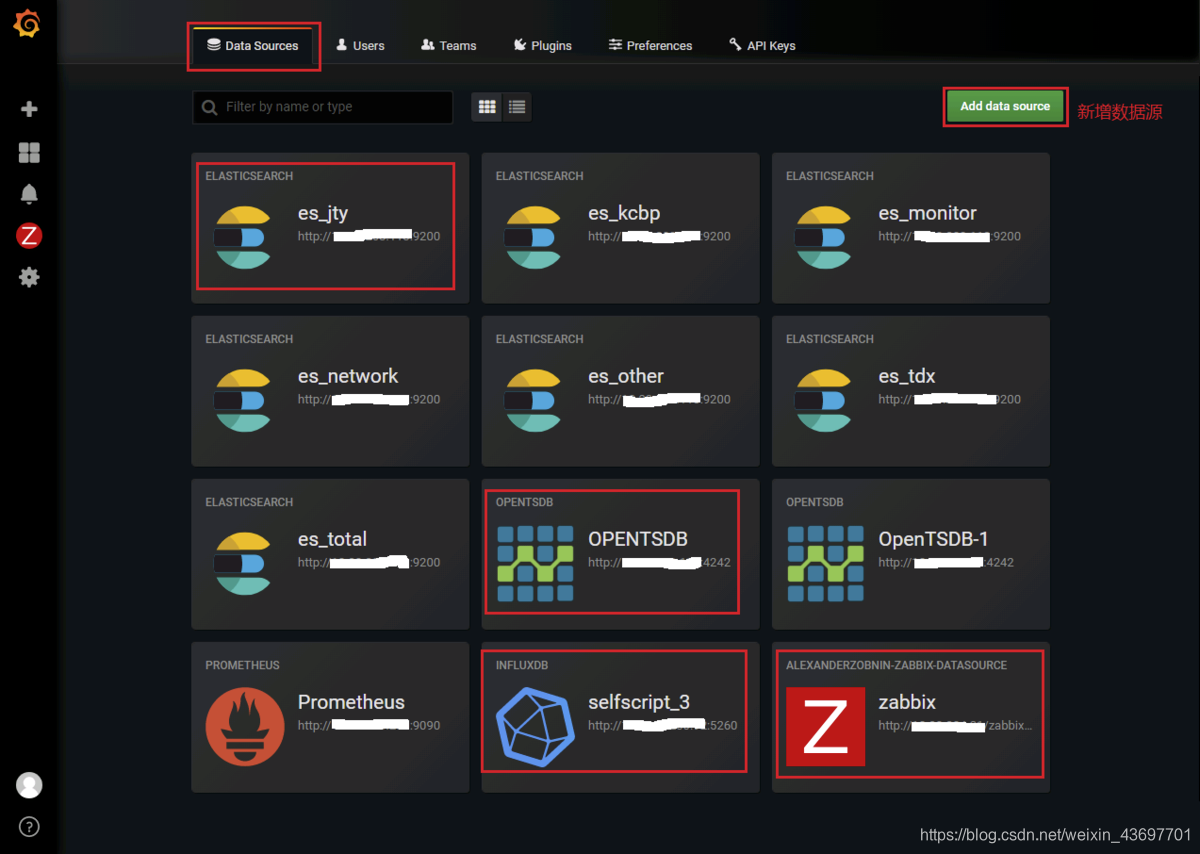
Task: Open the OPENTSDB data source name
Action: (638, 539)
